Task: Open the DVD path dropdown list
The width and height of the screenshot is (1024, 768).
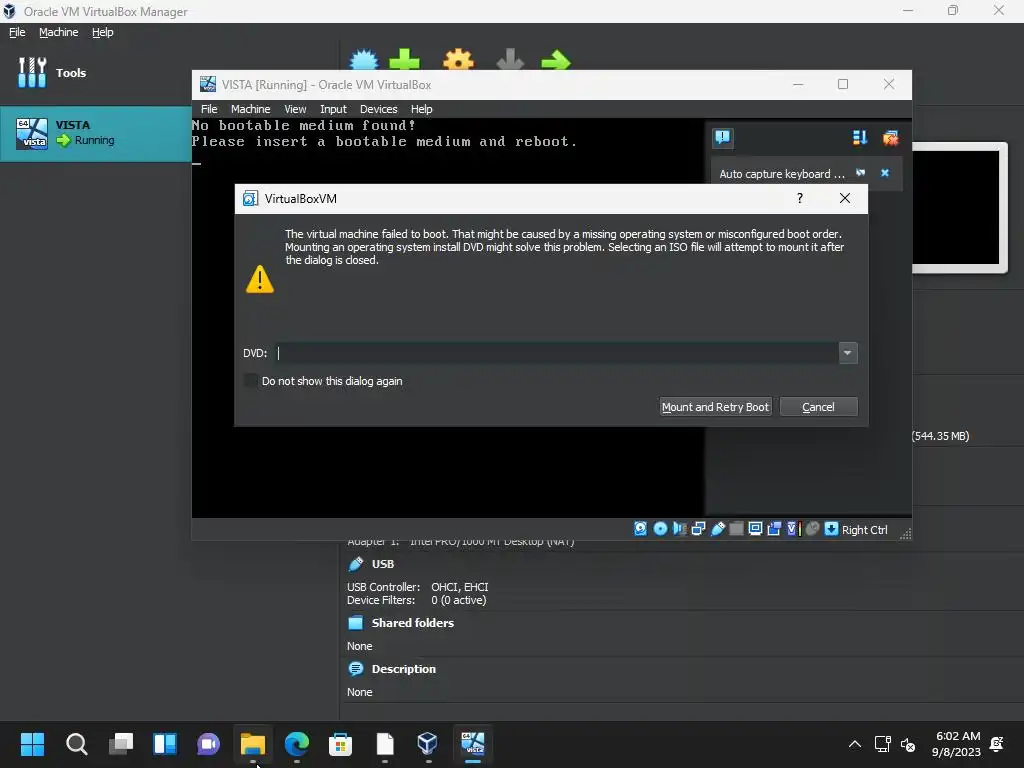Action: 848,353
